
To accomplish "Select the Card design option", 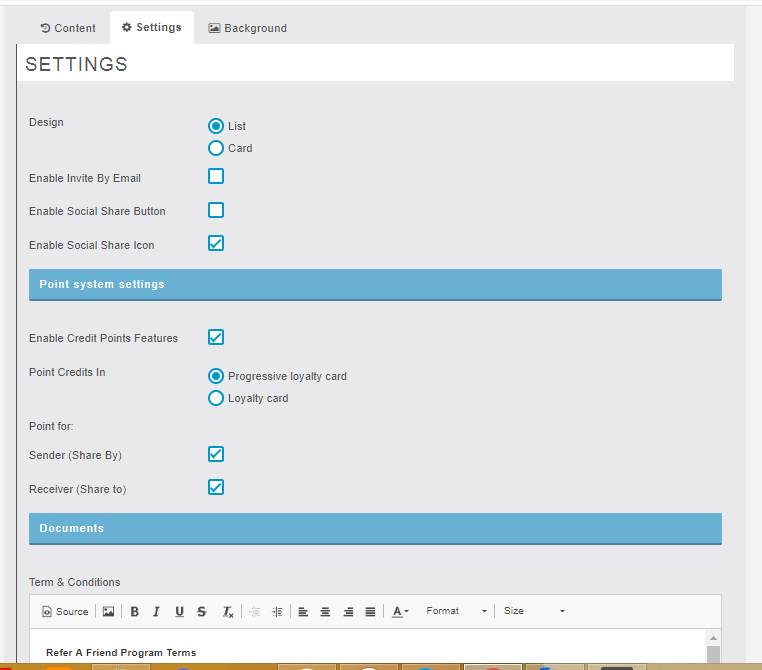I will click(216, 148).
